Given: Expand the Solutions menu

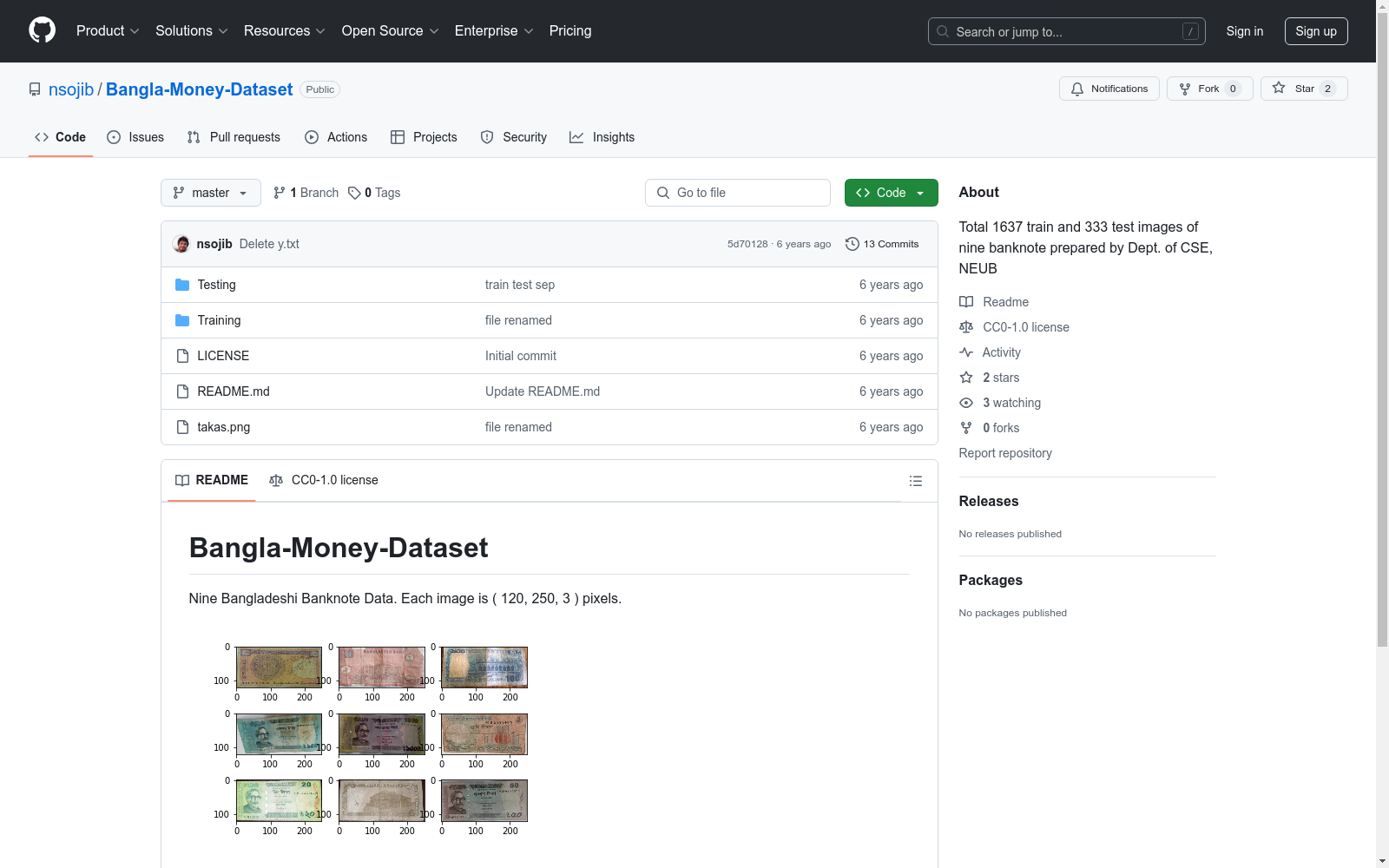Looking at the screenshot, I should click(192, 31).
